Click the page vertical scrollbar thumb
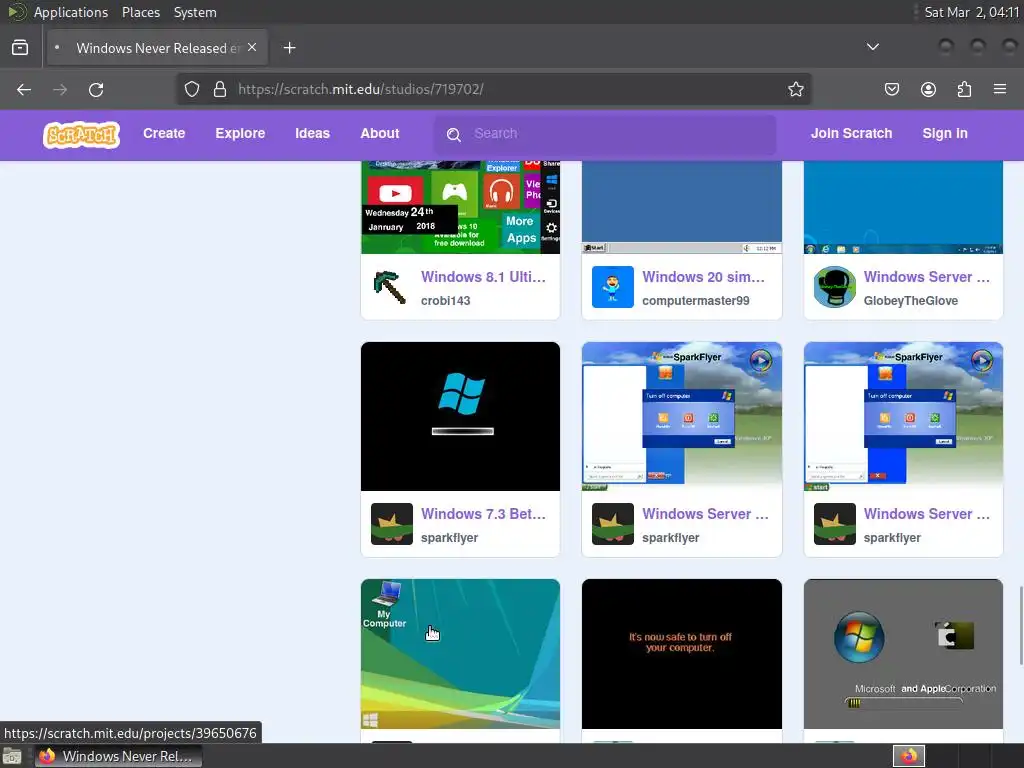1024x768 pixels. pyautogui.click(x=1019, y=625)
